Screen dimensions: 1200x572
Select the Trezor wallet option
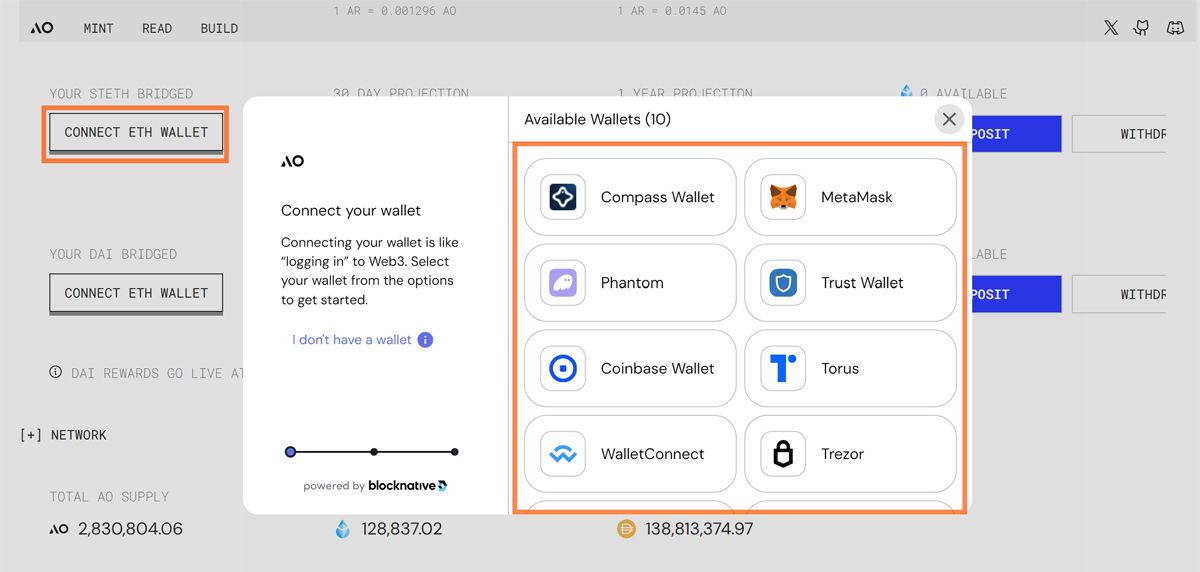(x=851, y=454)
